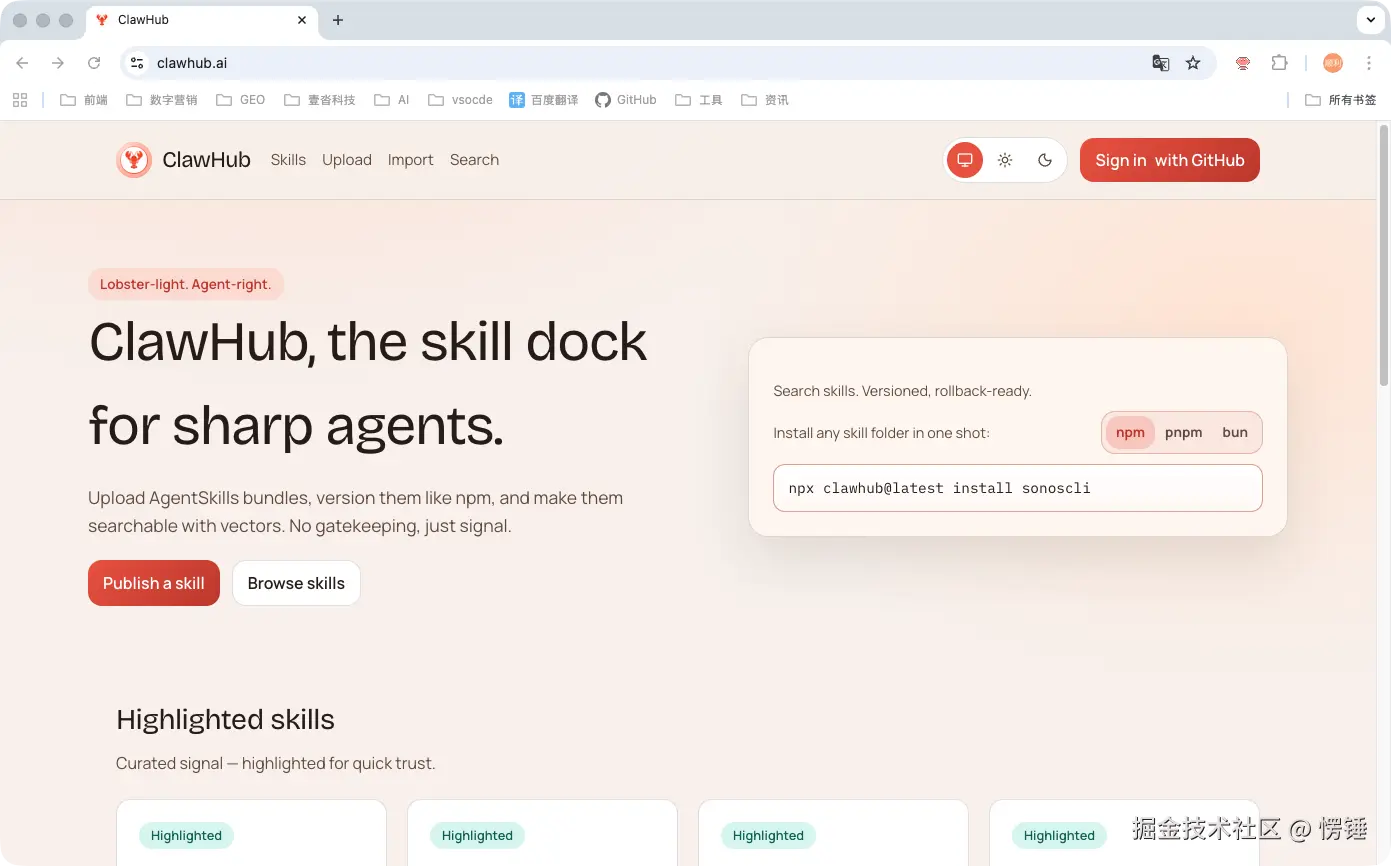The image size is (1391, 866).
Task: Open the orange profile avatar
Action: 1333,63
